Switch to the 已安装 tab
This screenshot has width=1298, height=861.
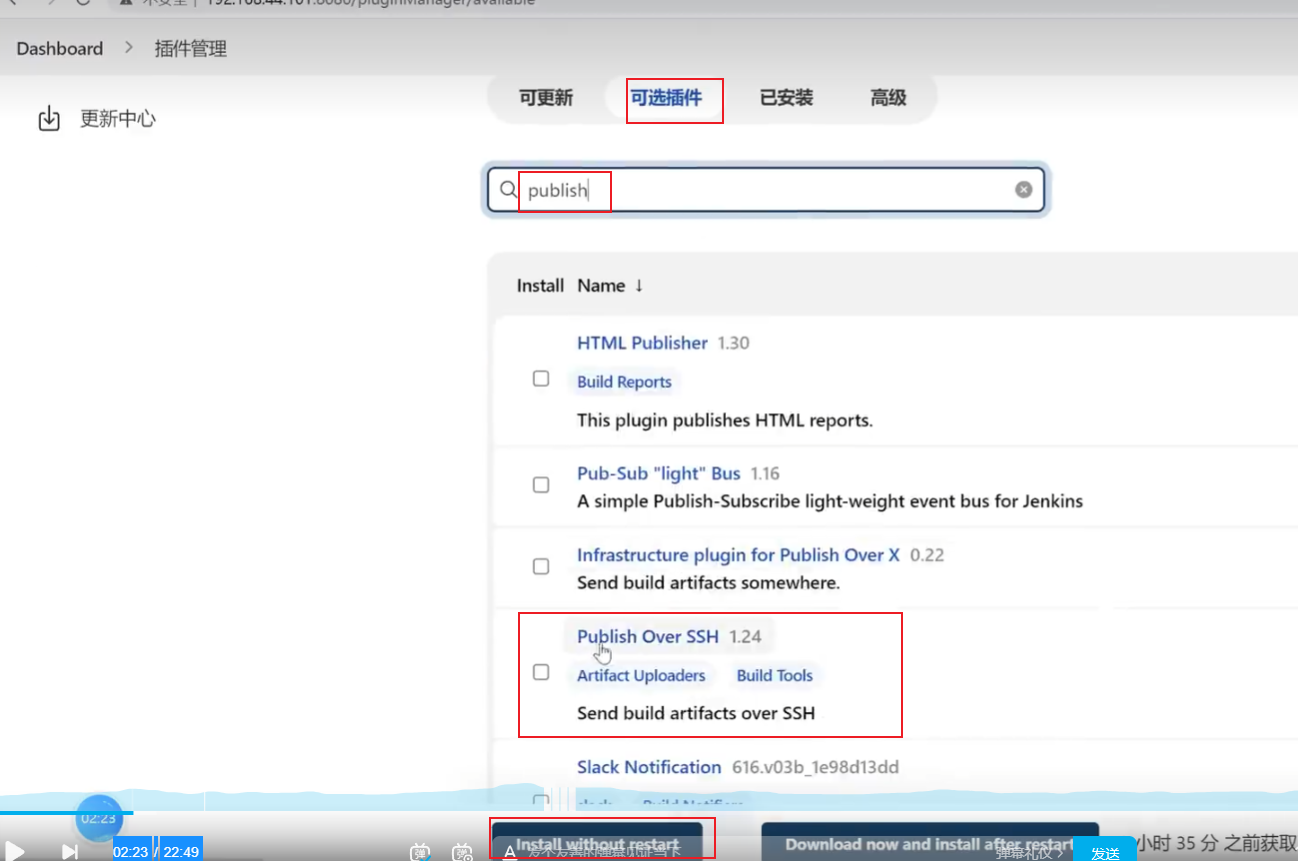(786, 98)
